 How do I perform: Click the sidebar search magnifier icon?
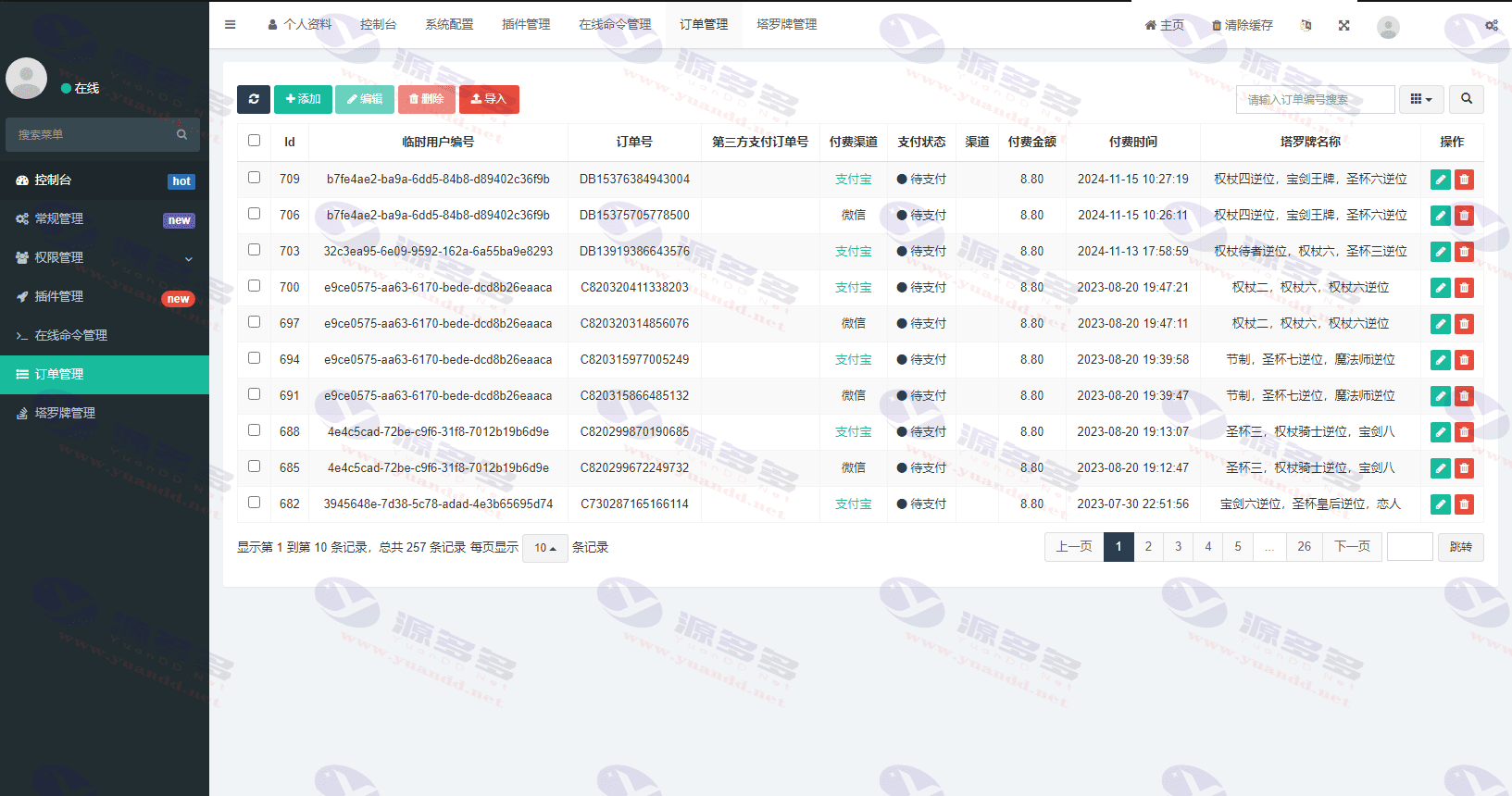pyautogui.click(x=181, y=134)
